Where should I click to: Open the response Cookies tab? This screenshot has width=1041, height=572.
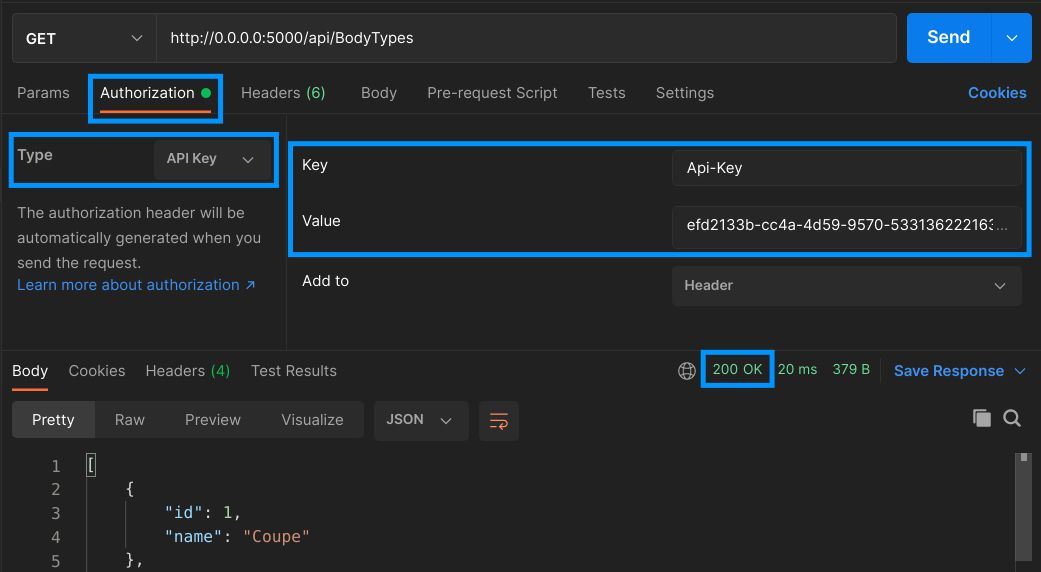[97, 371]
